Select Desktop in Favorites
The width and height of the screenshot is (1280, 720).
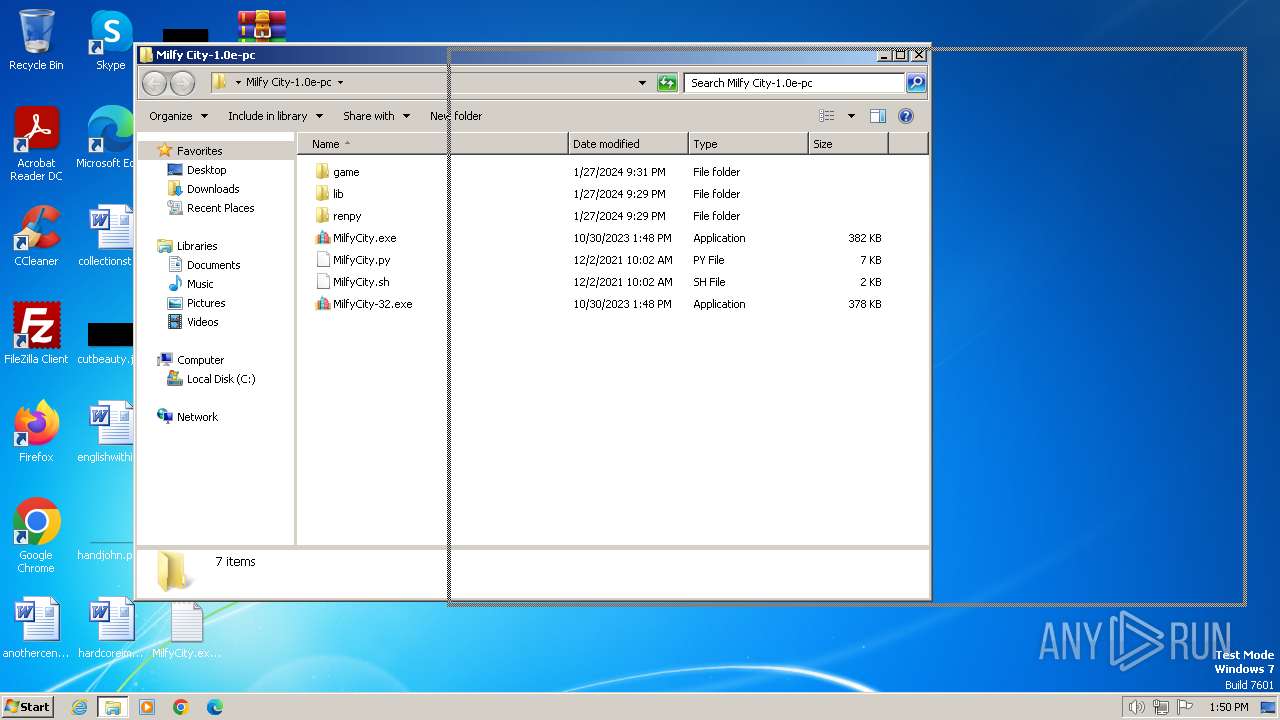pos(206,170)
